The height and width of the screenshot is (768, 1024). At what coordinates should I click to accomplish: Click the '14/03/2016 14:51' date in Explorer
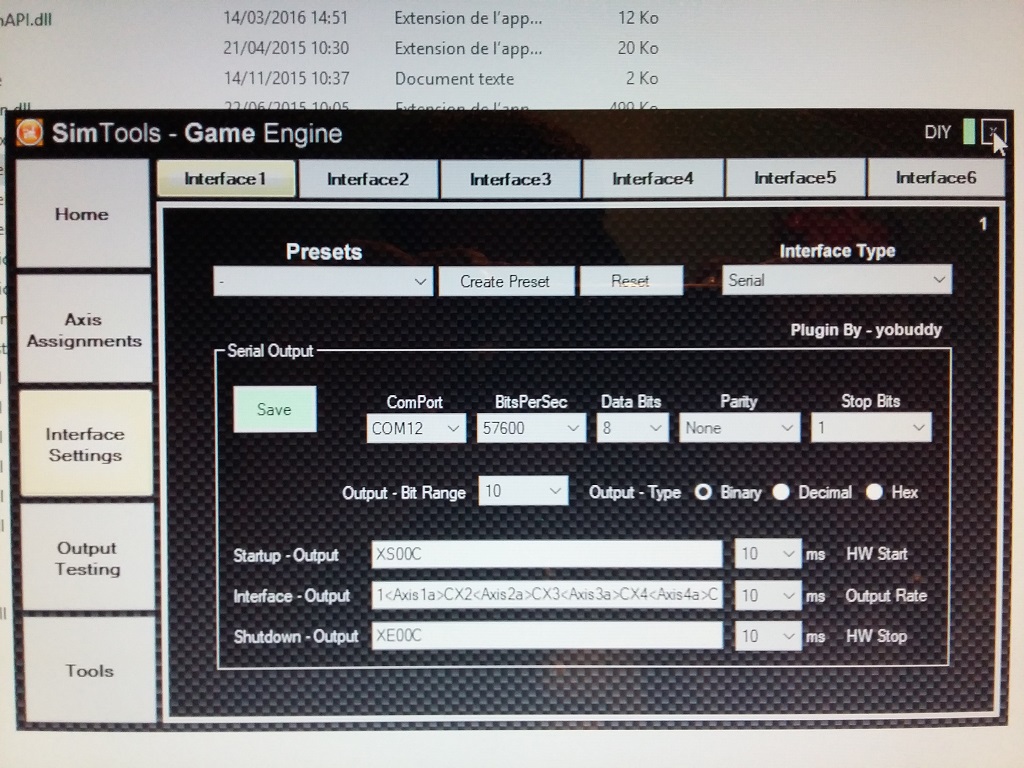[285, 18]
